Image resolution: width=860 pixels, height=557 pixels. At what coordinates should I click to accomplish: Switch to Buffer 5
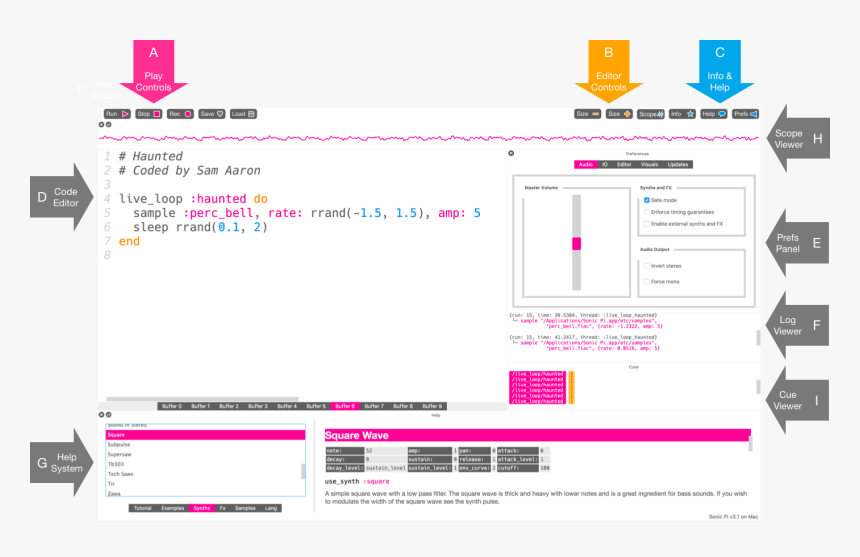point(316,406)
